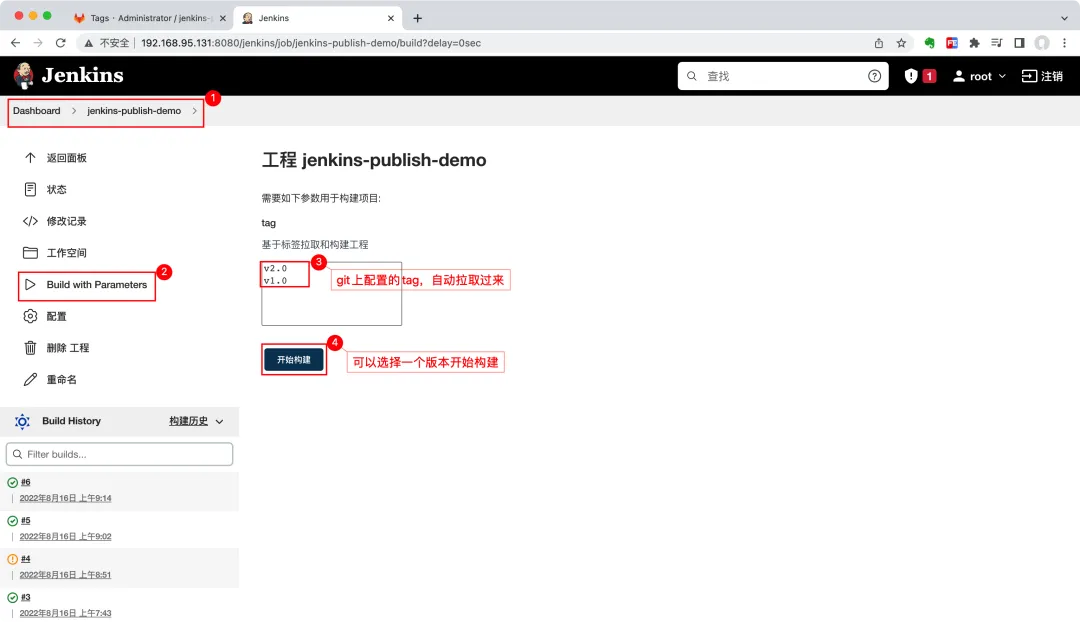Click the root user avatar icon
This screenshot has width=1080, height=622.
[958, 76]
